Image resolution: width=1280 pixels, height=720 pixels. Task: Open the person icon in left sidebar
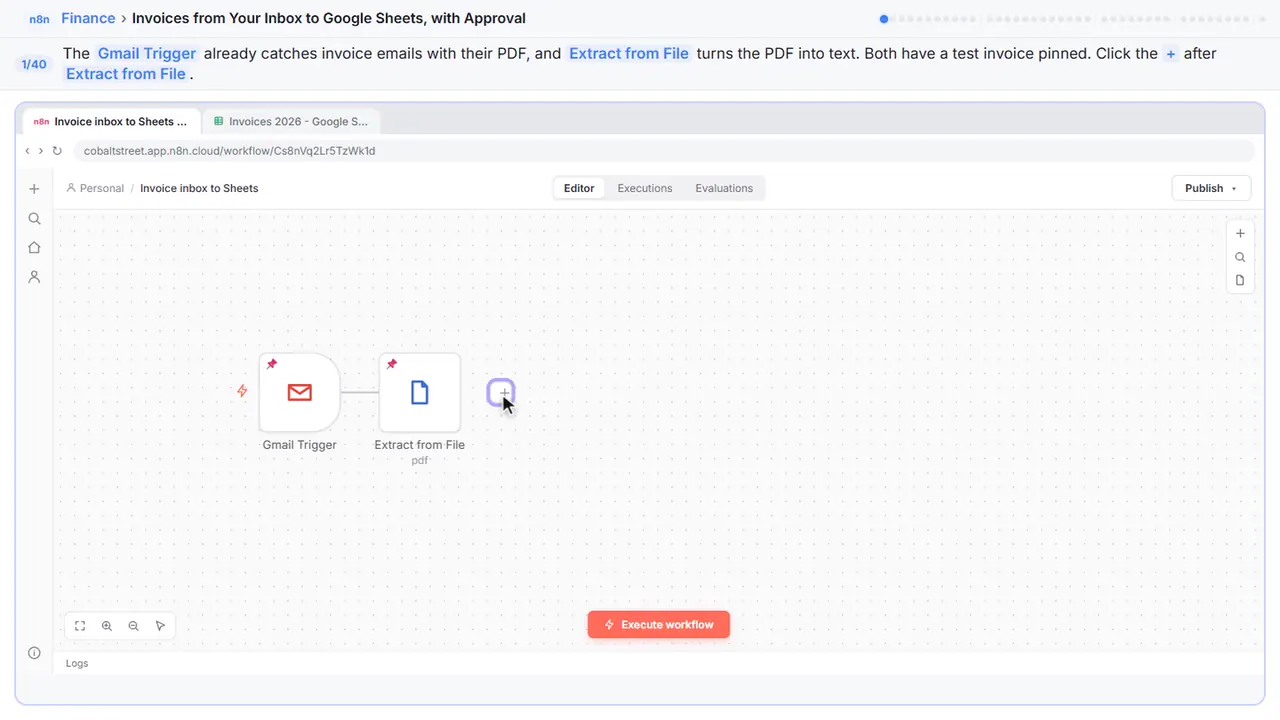tap(34, 277)
